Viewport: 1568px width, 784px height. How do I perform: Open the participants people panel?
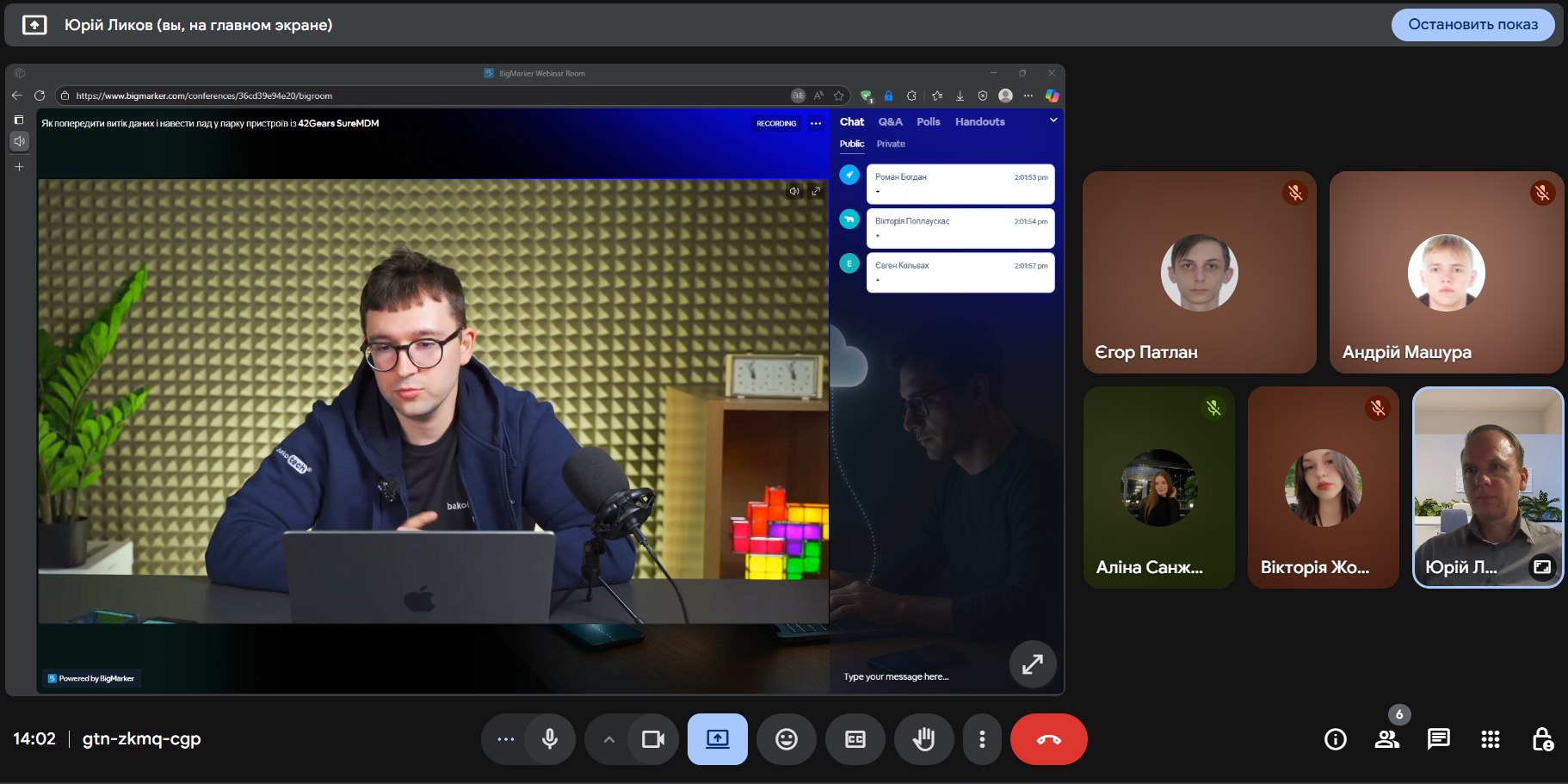[1386, 739]
